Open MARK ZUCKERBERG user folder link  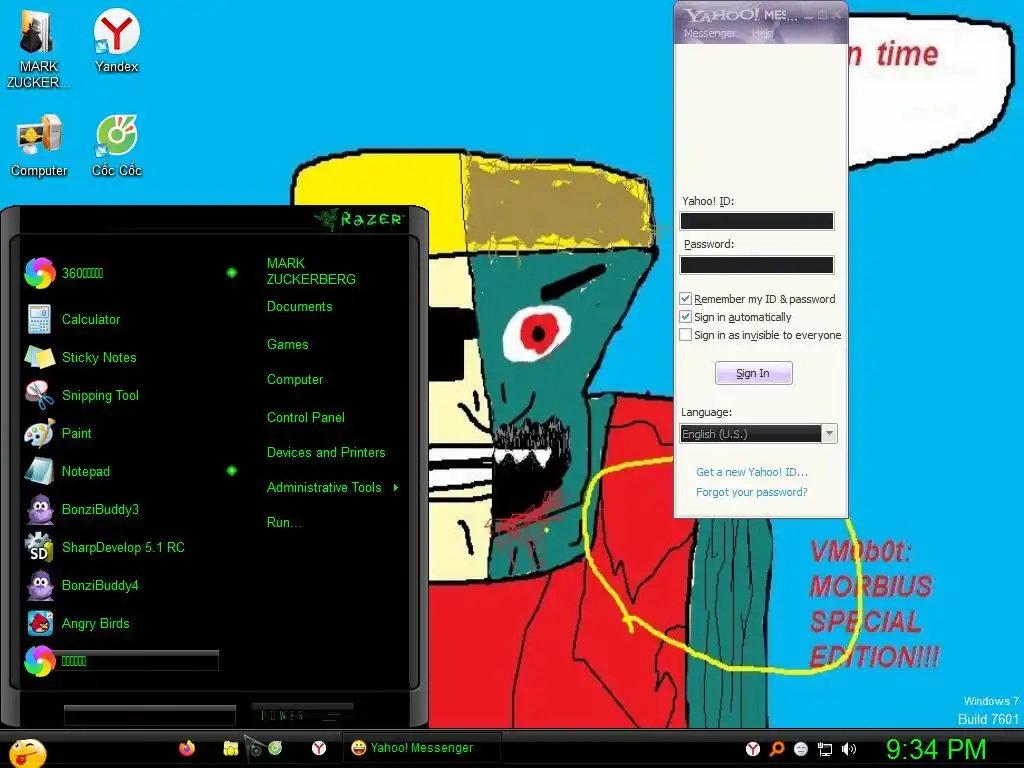[x=311, y=271]
